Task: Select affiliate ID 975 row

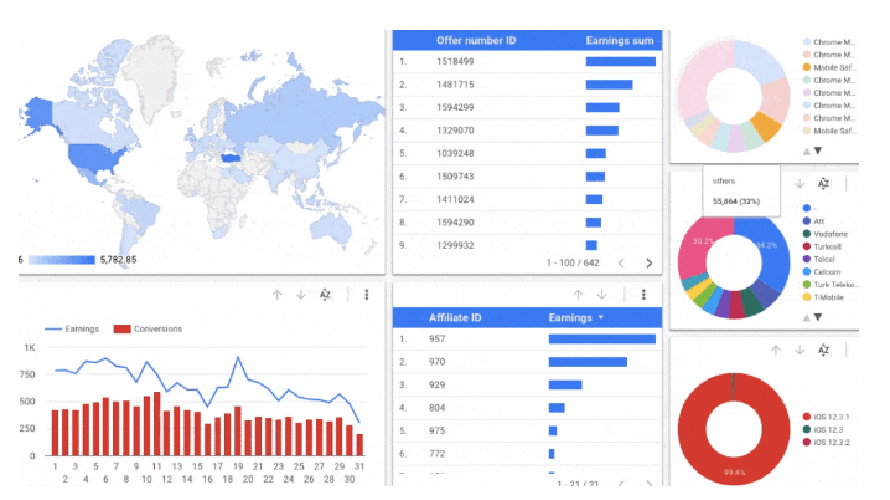Action: (x=527, y=431)
